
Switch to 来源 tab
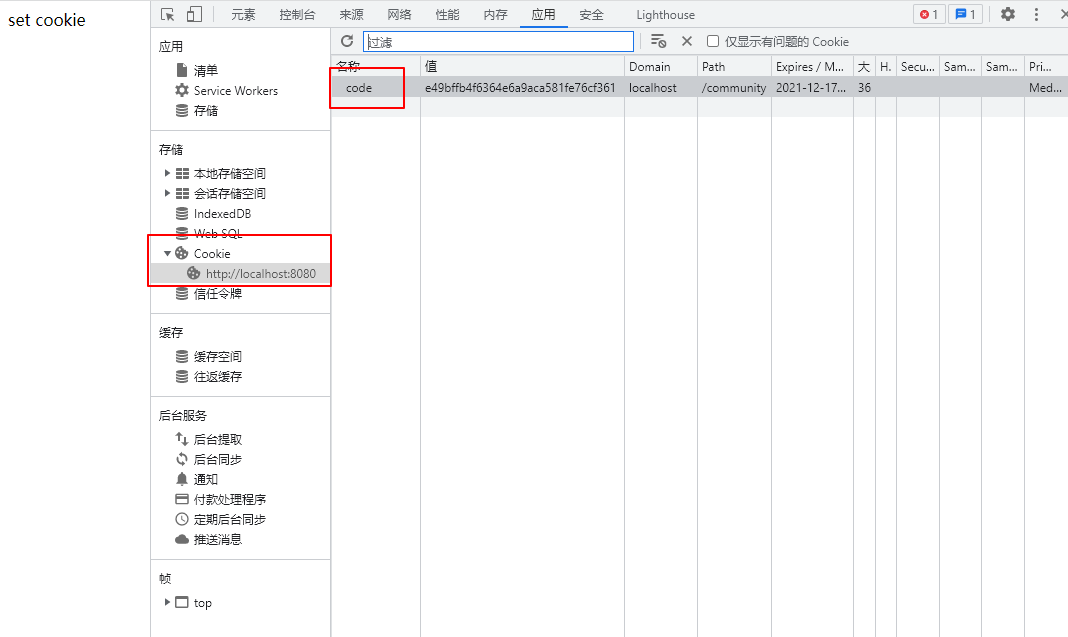click(x=351, y=14)
